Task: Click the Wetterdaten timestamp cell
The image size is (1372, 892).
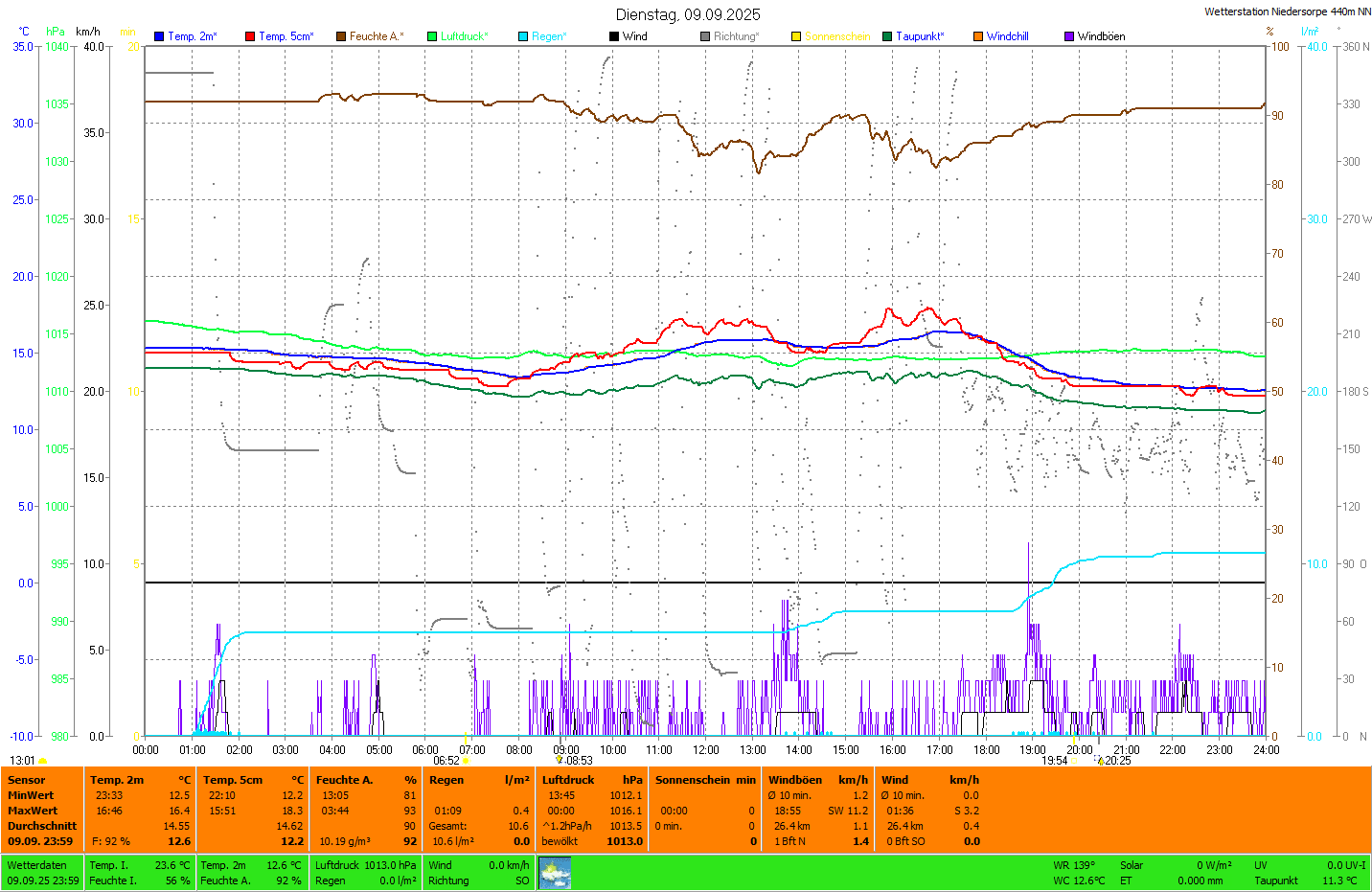Action: tap(42, 873)
